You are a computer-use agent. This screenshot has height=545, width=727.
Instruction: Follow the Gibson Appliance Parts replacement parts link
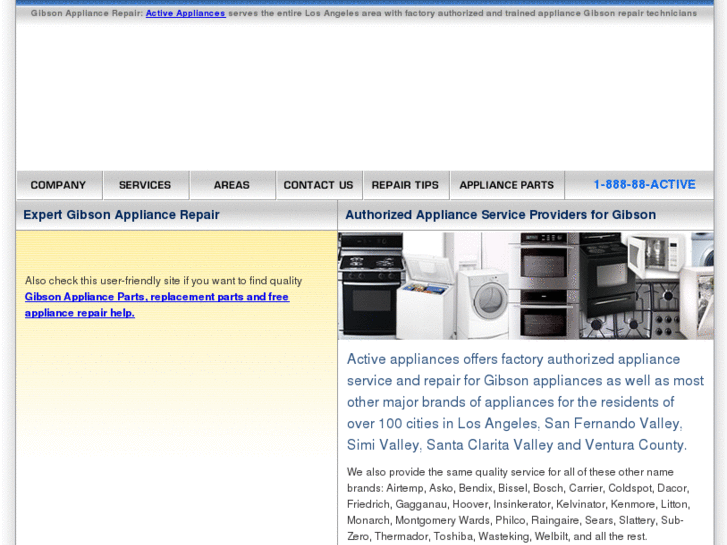[x=157, y=305]
